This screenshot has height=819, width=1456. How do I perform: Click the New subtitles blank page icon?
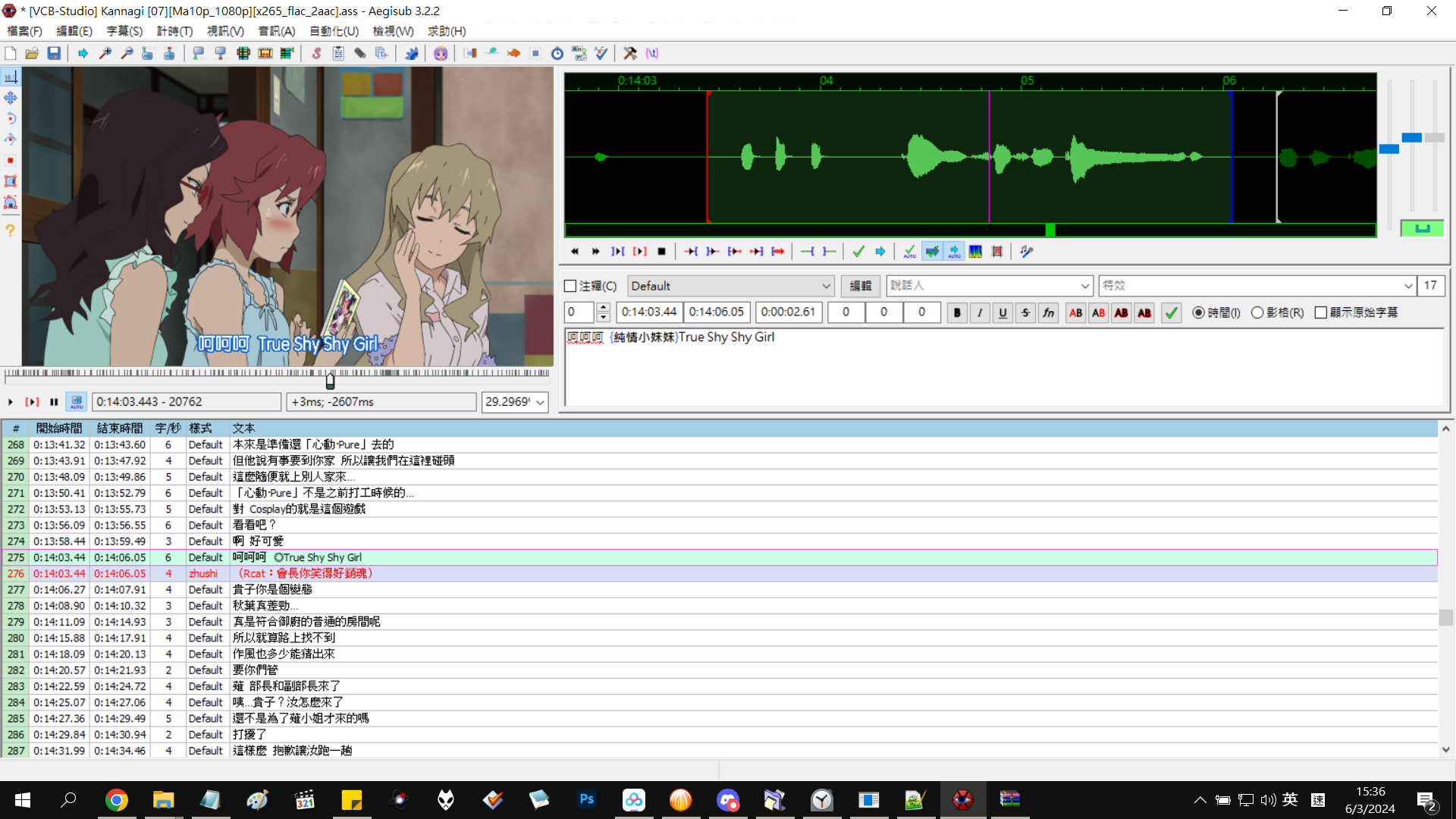point(11,53)
